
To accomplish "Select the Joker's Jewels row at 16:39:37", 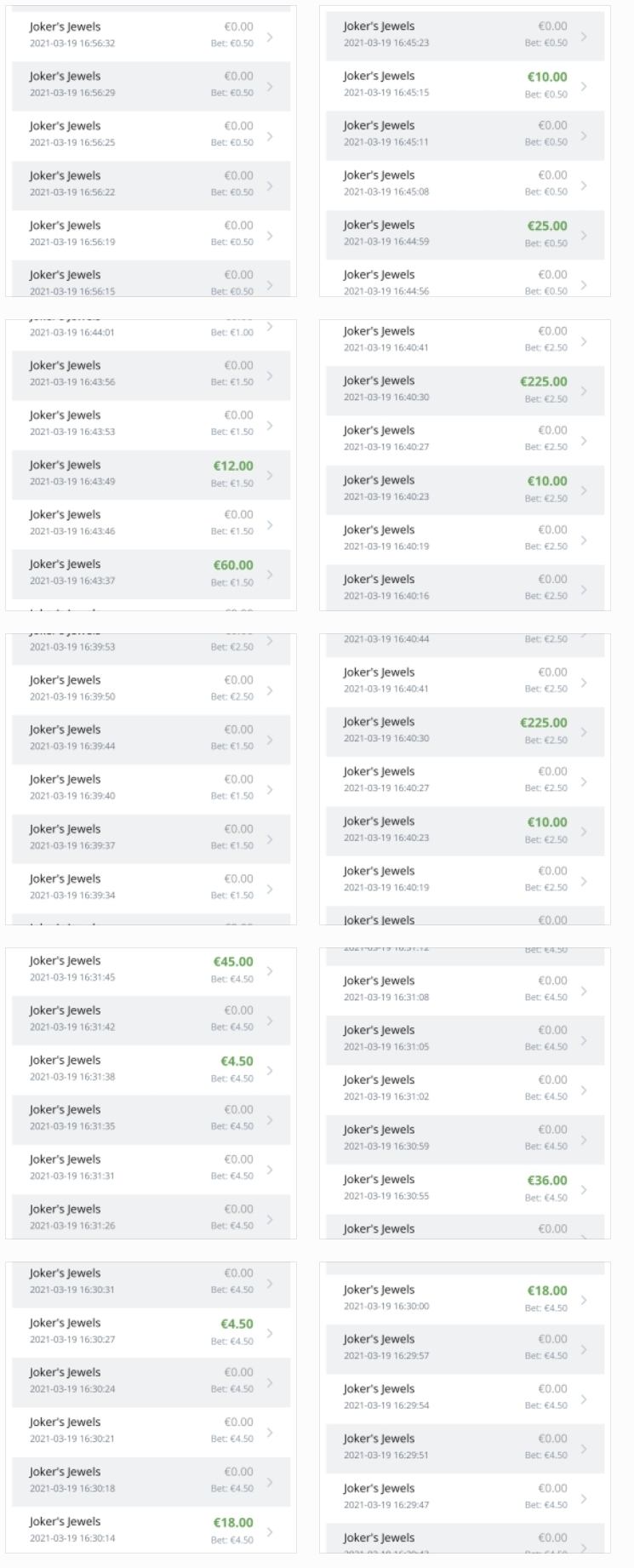I will (151, 839).
